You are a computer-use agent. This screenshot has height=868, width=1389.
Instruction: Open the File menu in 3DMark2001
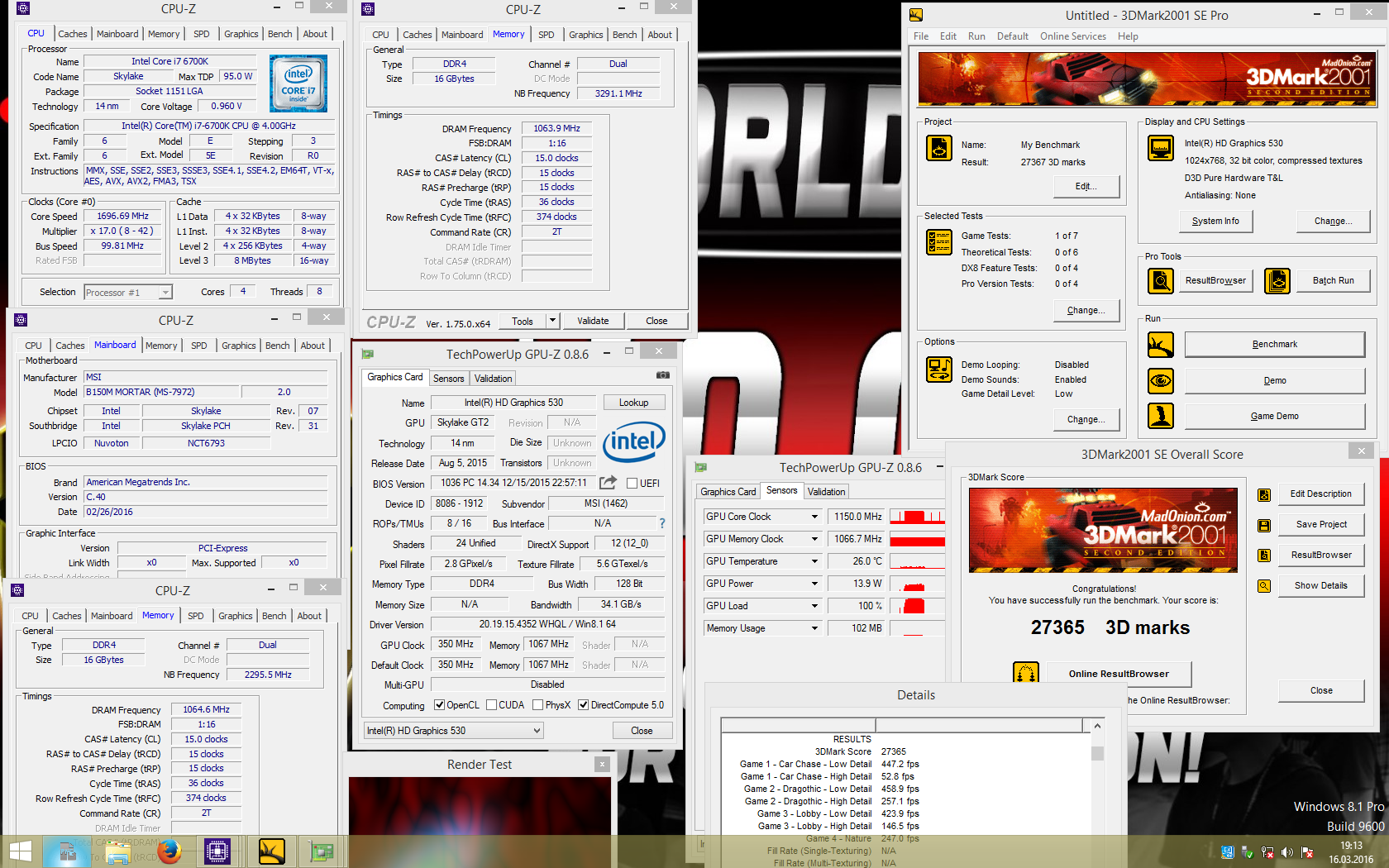[x=921, y=36]
